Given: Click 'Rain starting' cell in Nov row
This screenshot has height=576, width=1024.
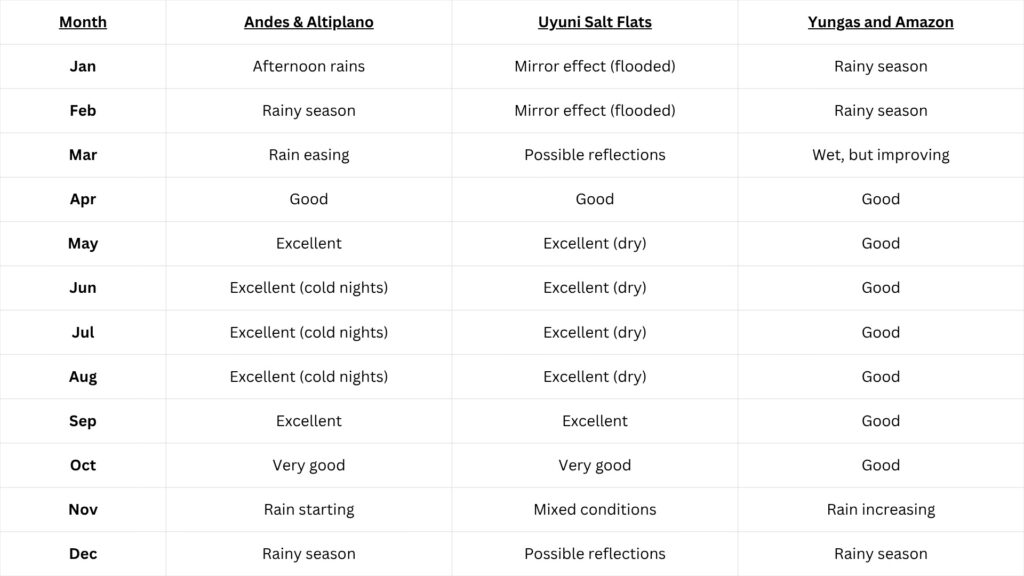Looking at the screenshot, I should [x=309, y=509].
